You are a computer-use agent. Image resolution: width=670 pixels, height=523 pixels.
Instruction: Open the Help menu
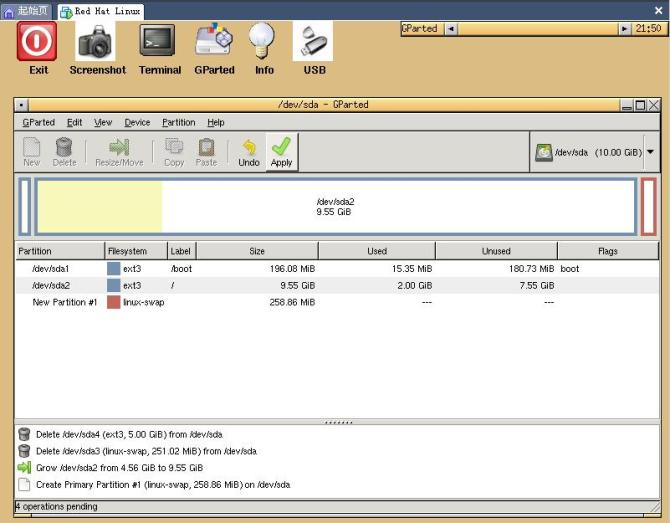point(216,123)
